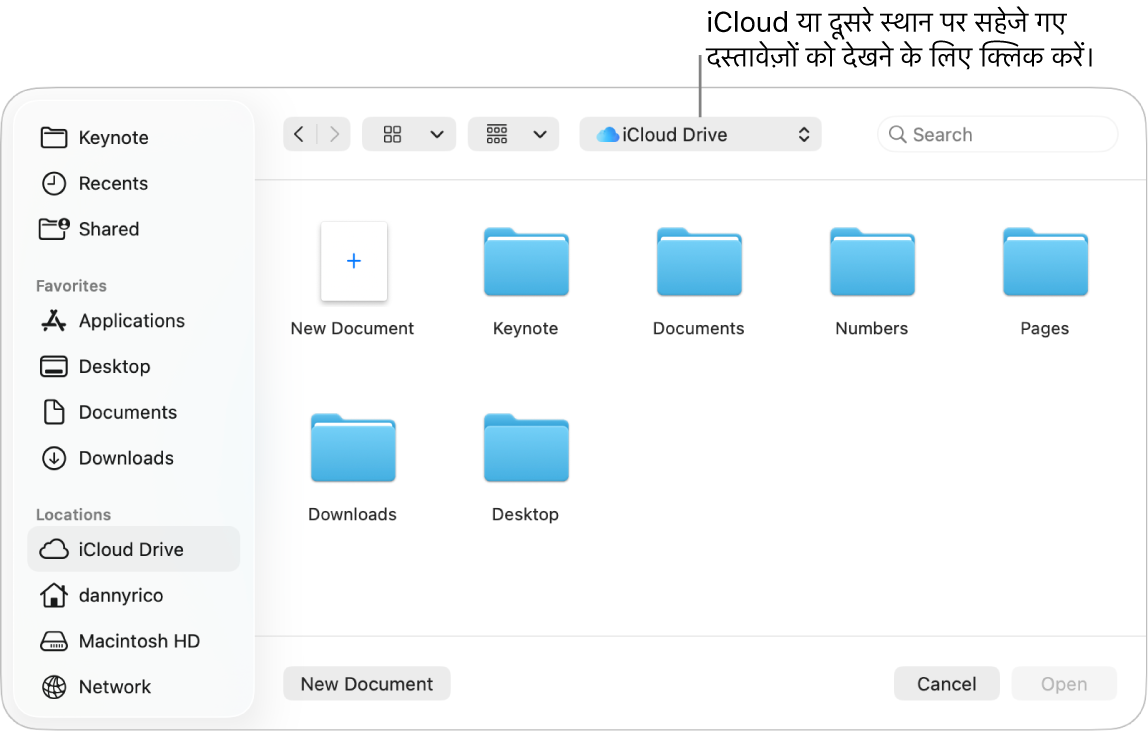Open the dannyrico home location
1148x732 pixels.
(x=102, y=595)
